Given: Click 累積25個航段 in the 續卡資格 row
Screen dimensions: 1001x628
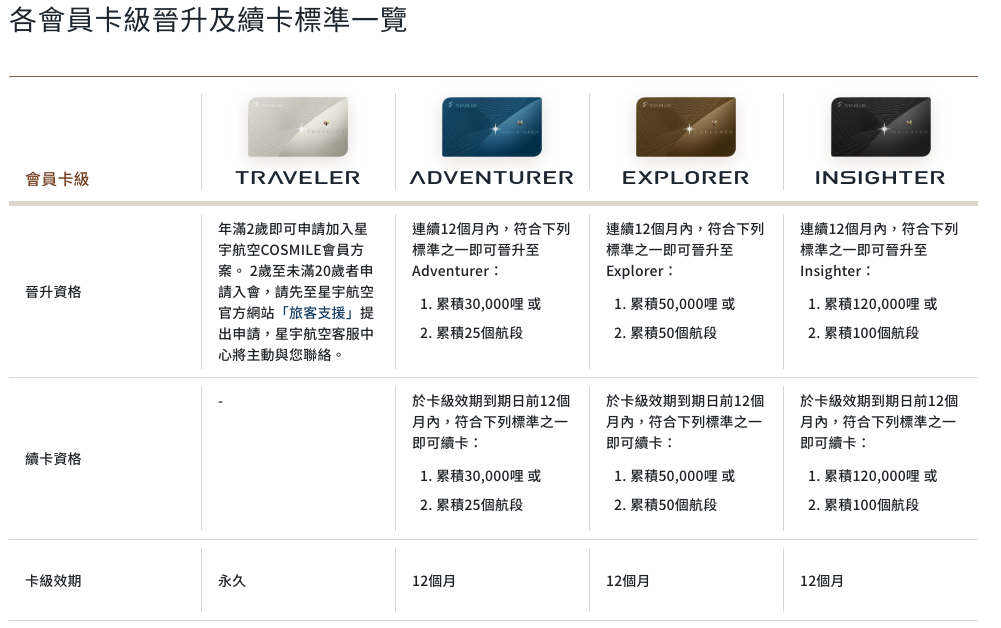Looking at the screenshot, I should (x=479, y=505).
